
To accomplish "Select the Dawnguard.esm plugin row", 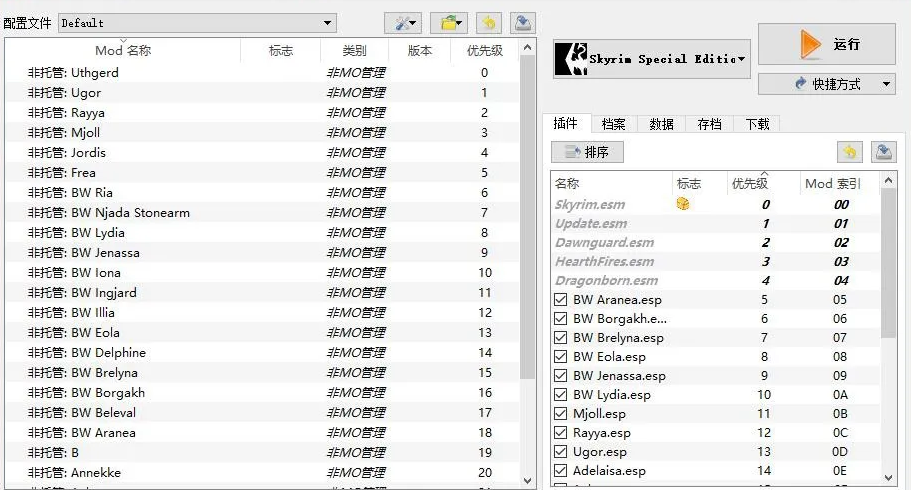I will (x=716, y=242).
